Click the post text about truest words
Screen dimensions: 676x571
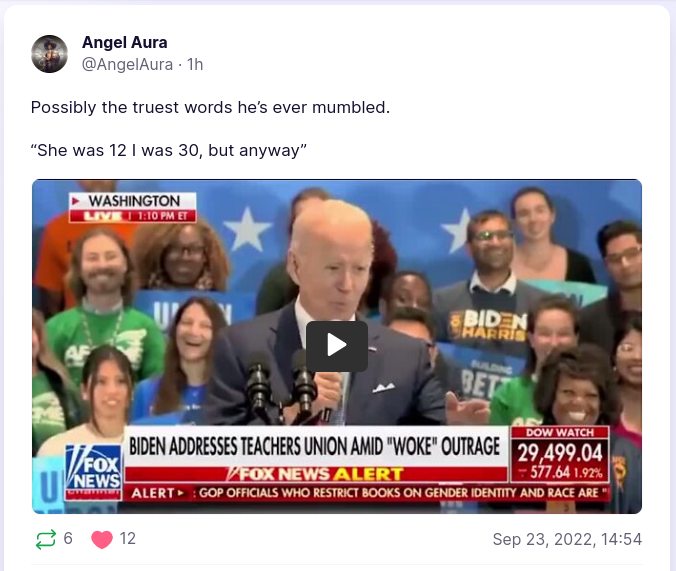[x=210, y=107]
